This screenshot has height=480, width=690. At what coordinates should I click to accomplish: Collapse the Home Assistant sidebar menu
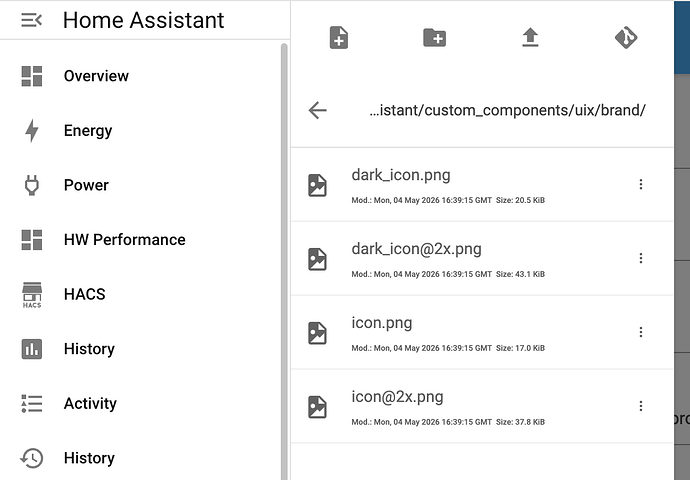pyautogui.click(x=32, y=20)
